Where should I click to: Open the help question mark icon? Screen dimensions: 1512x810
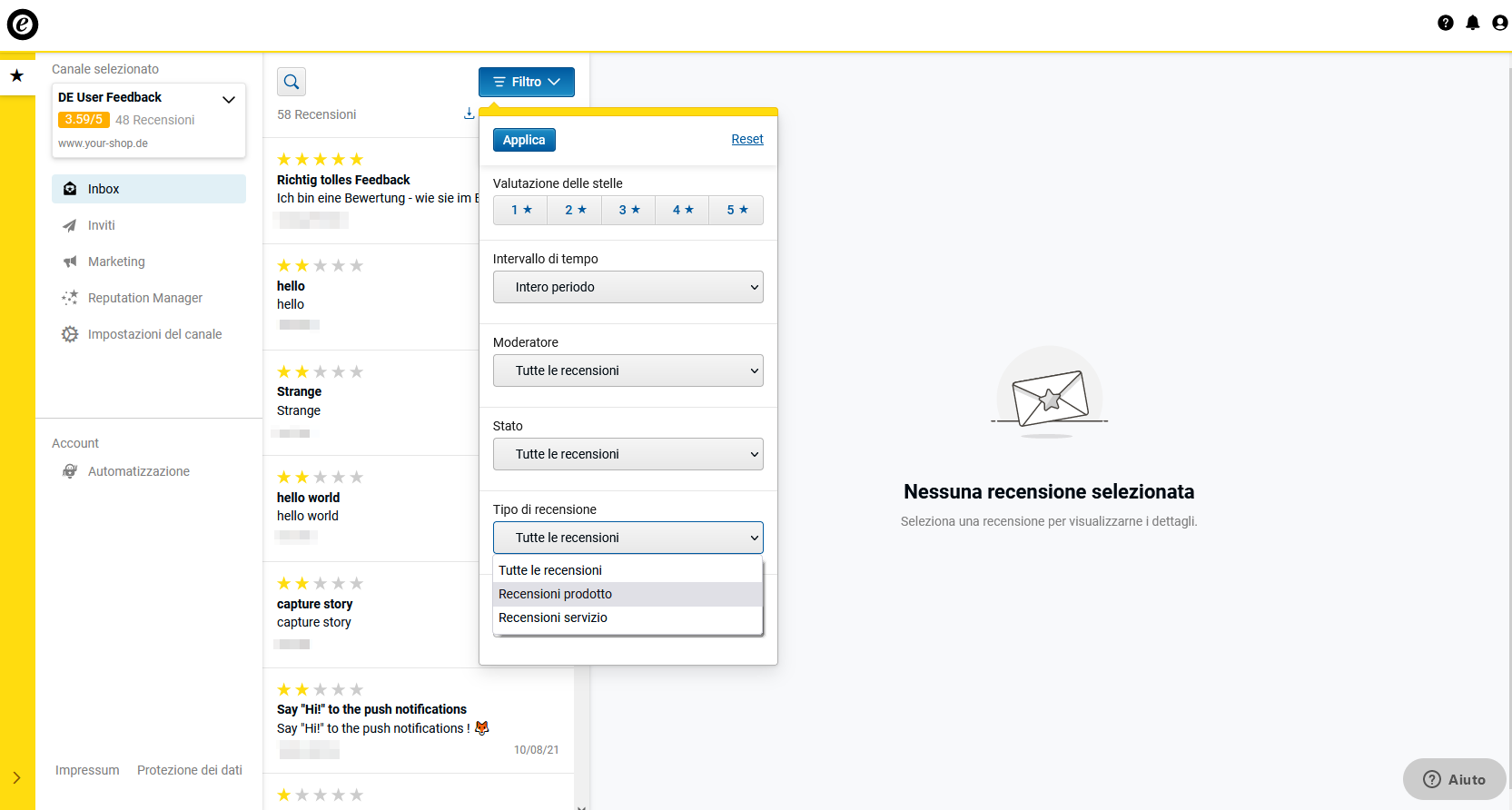click(x=1446, y=23)
